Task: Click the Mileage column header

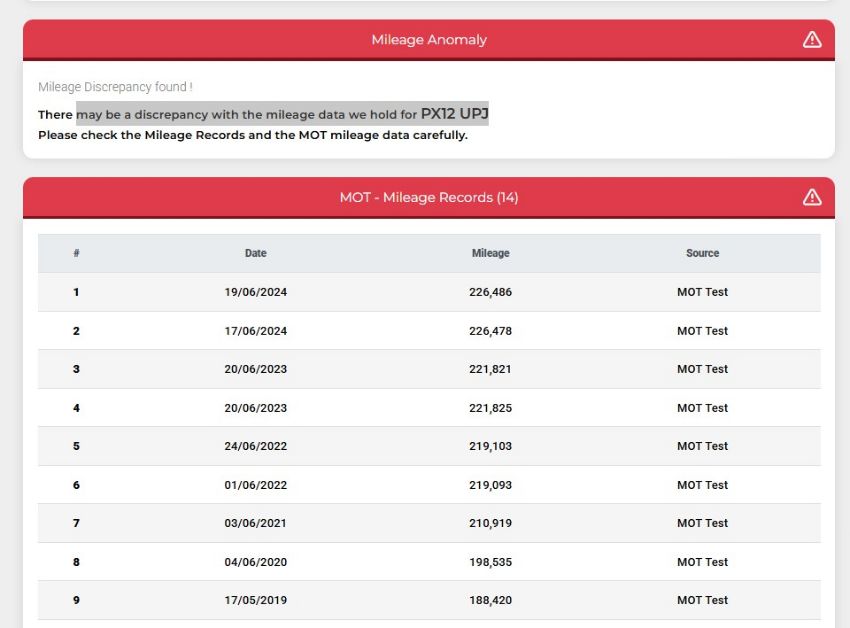Action: click(x=491, y=253)
